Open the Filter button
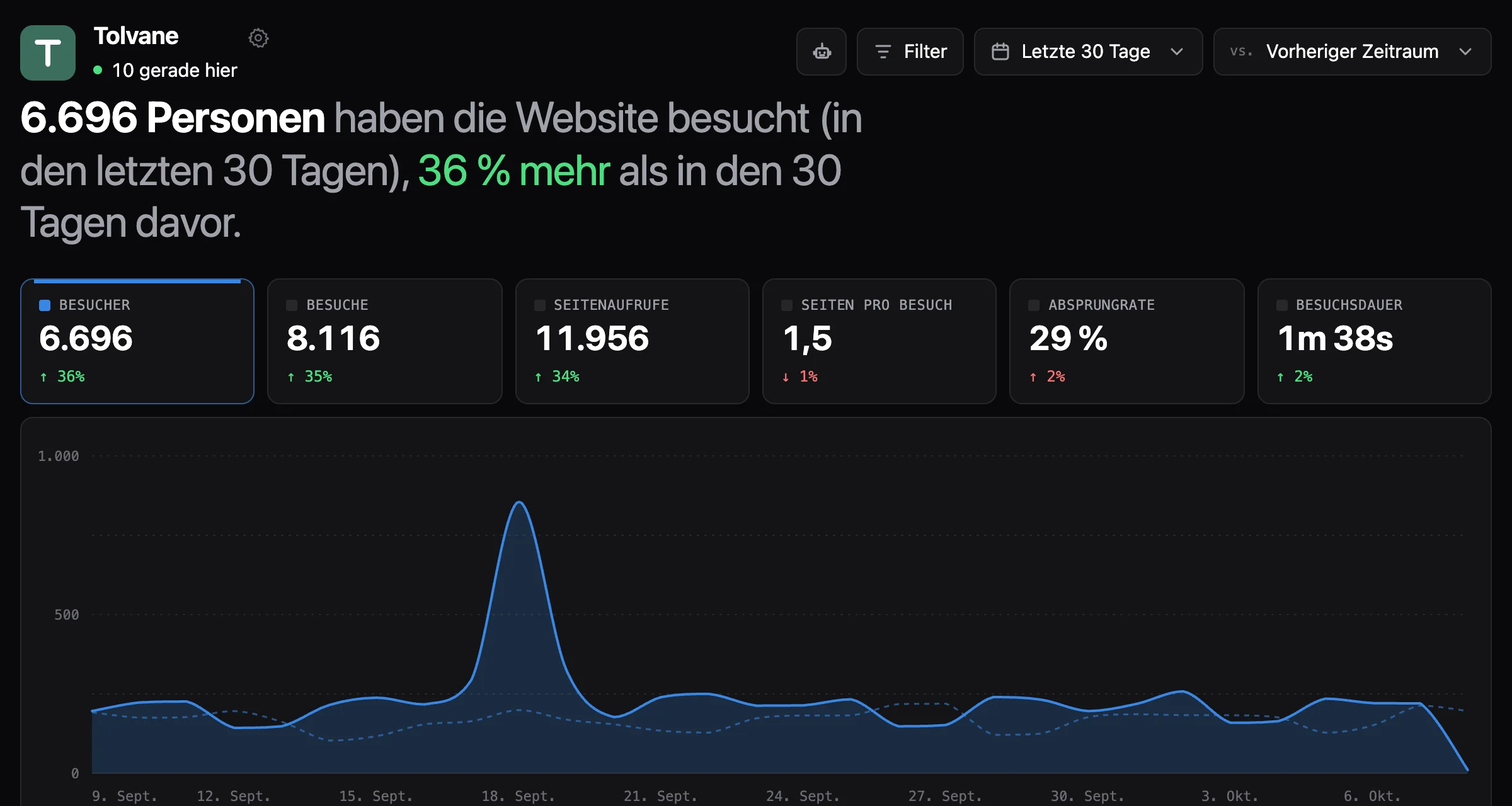 910,52
